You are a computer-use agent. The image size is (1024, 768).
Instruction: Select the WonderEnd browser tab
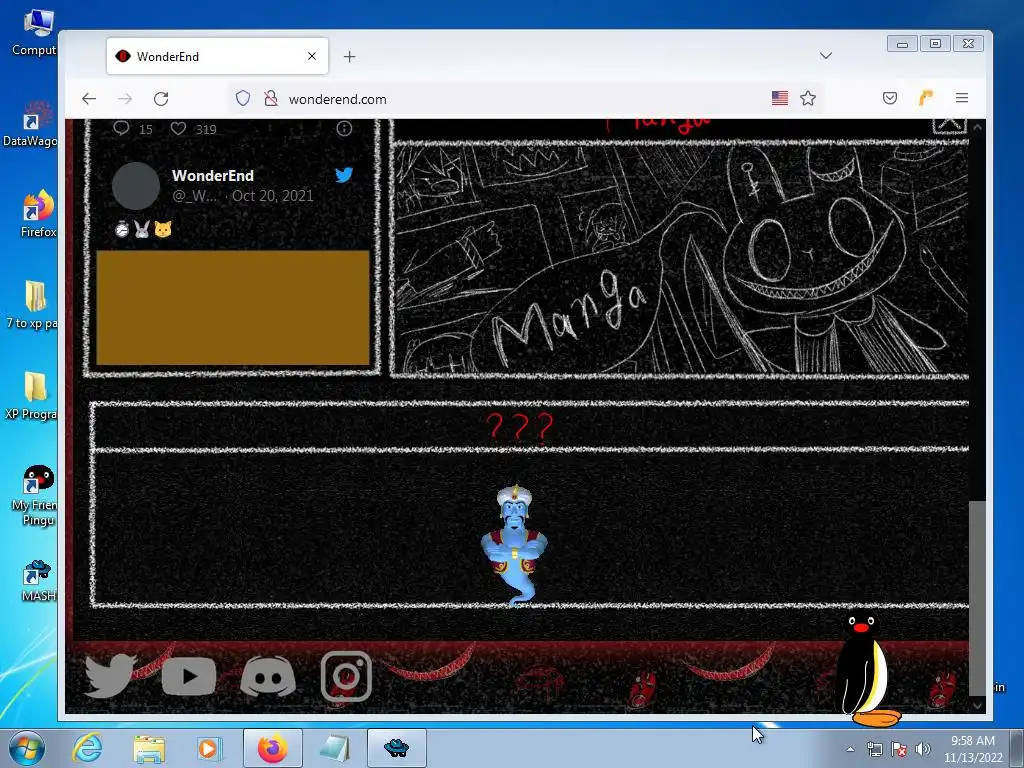pos(217,56)
